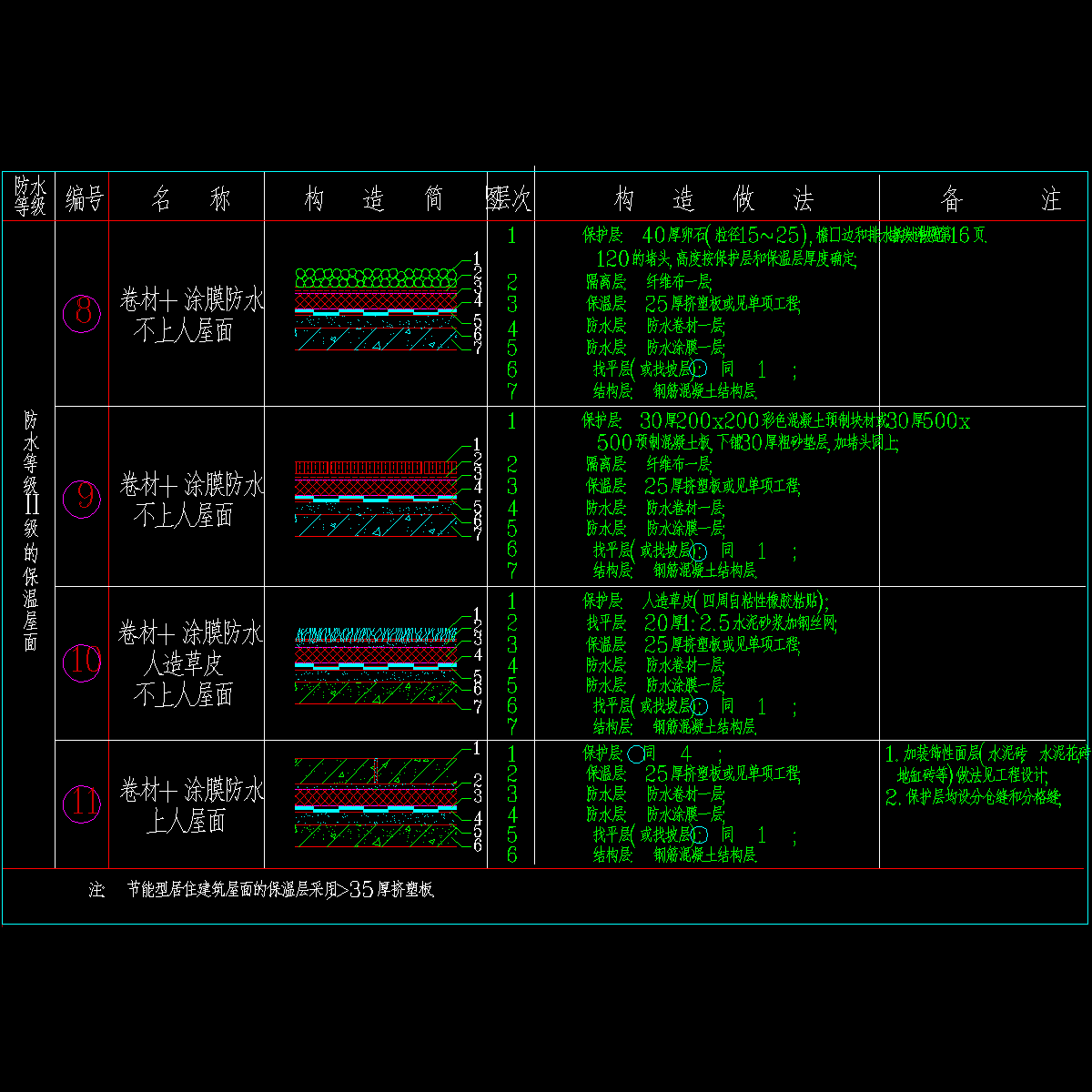
Task: Click the 上人屋面 name text in row 11
Action: [185, 823]
